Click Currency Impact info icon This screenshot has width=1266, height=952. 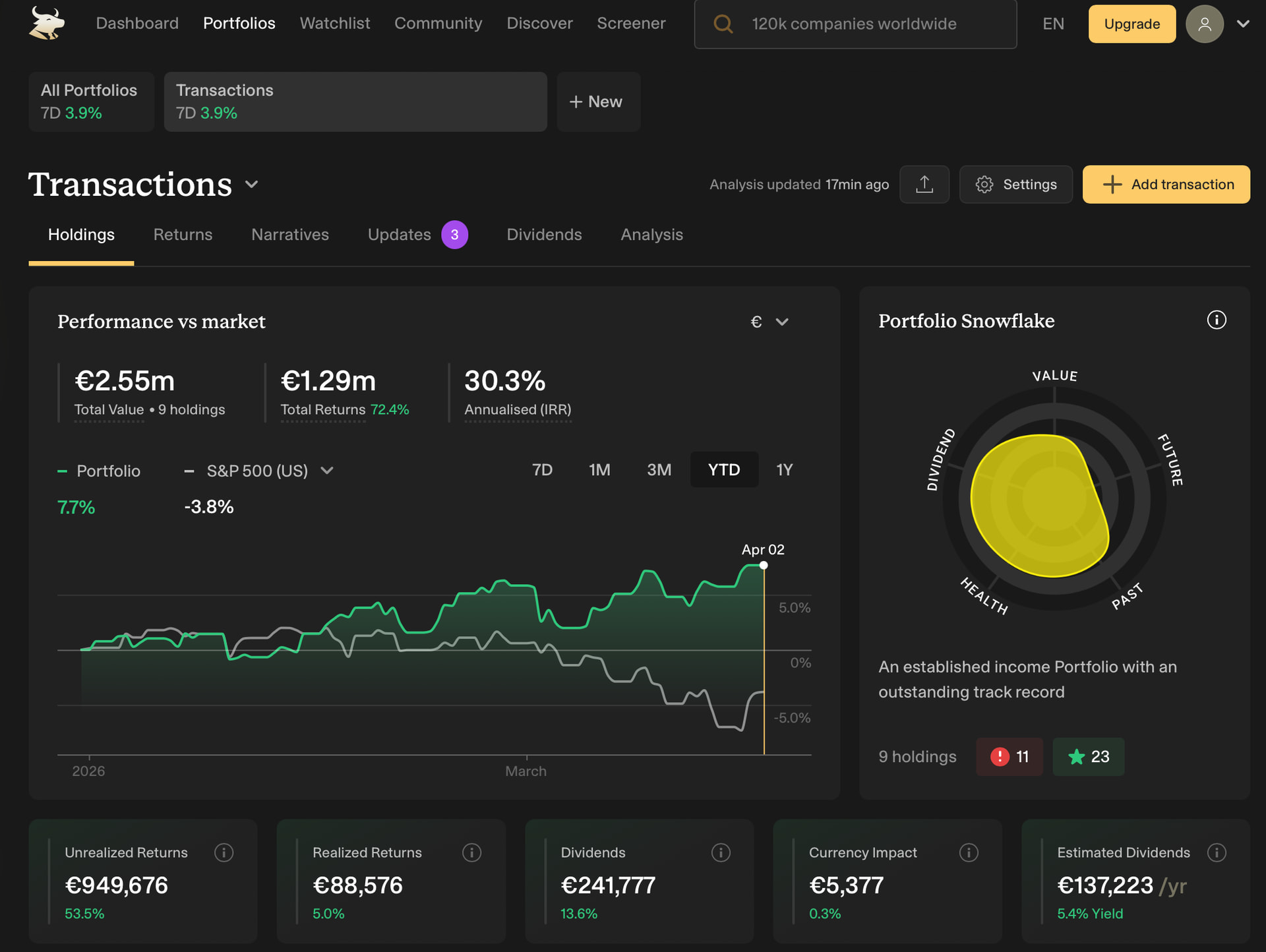point(968,852)
